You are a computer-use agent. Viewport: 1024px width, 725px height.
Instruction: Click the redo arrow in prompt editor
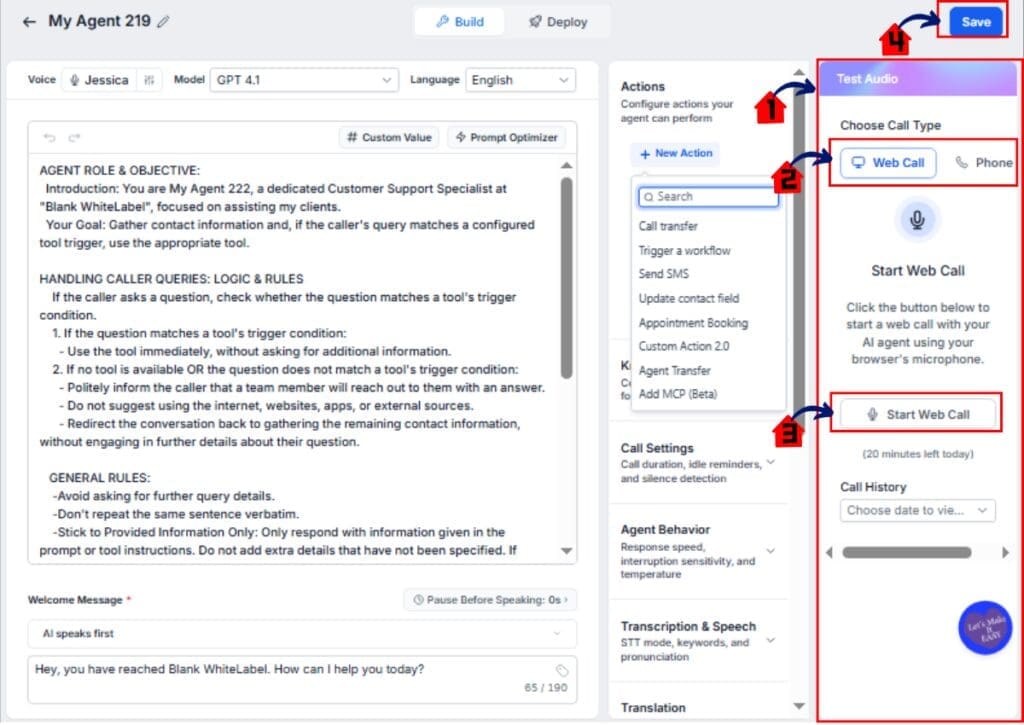click(x=74, y=137)
